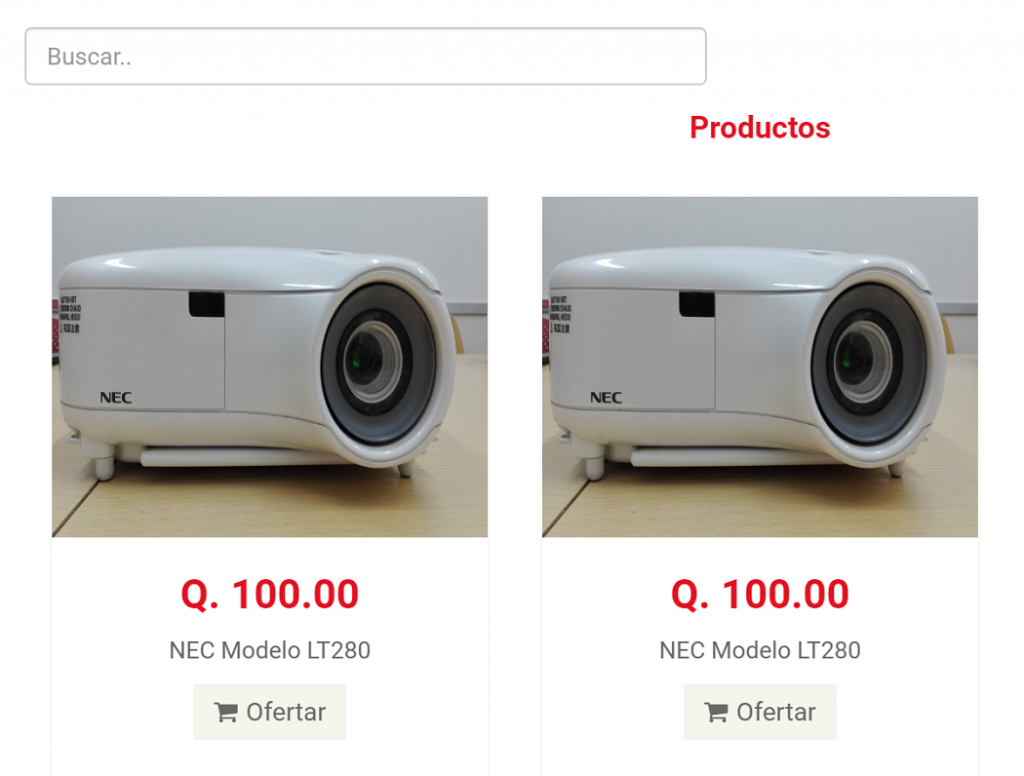The width and height of the screenshot is (1024, 776).
Task: Click the black vent slot on left projector
Action: (206, 304)
